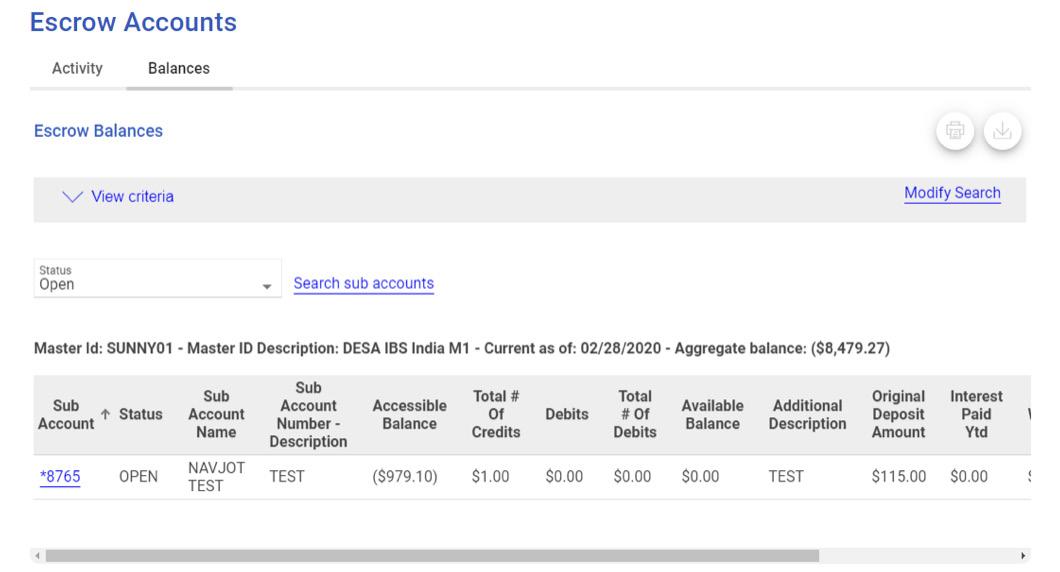Switch to the Activity tab
The image size is (1060, 572).
[x=77, y=68]
